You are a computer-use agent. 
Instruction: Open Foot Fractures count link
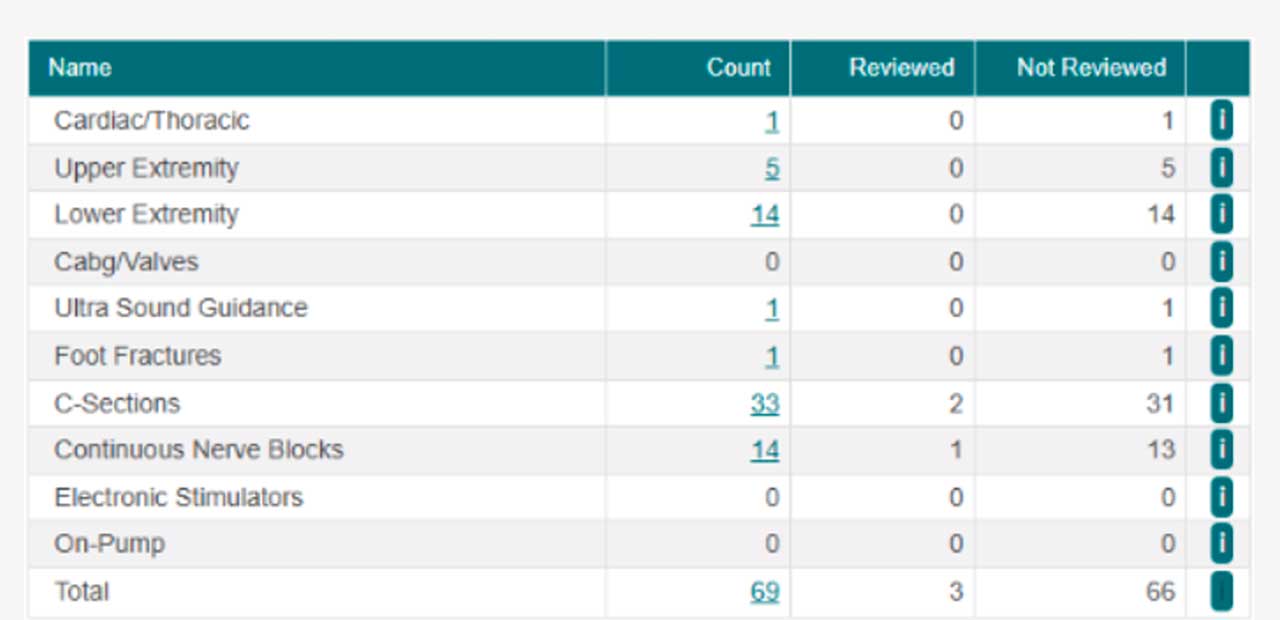(x=772, y=357)
